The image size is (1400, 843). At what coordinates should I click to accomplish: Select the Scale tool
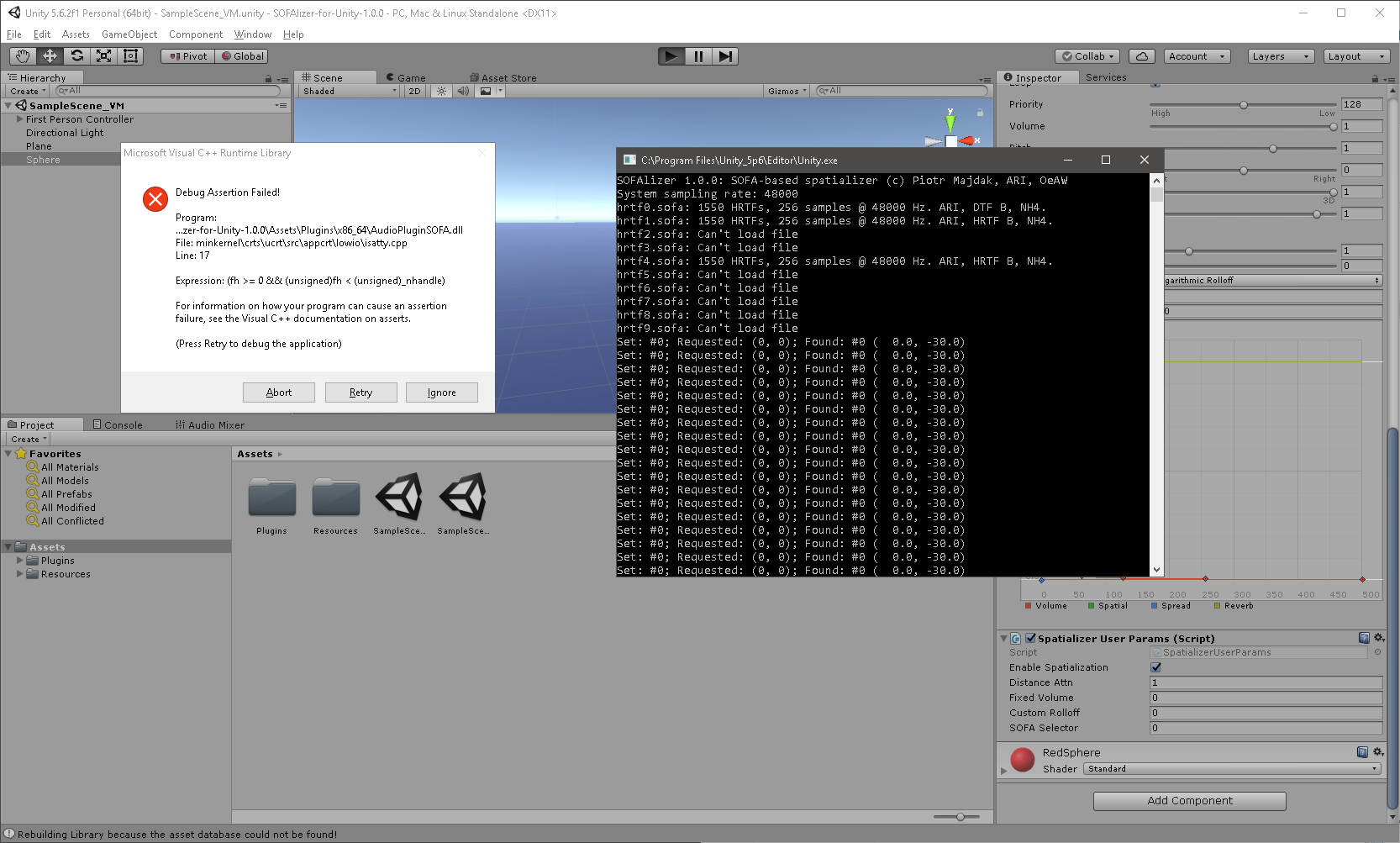point(103,55)
